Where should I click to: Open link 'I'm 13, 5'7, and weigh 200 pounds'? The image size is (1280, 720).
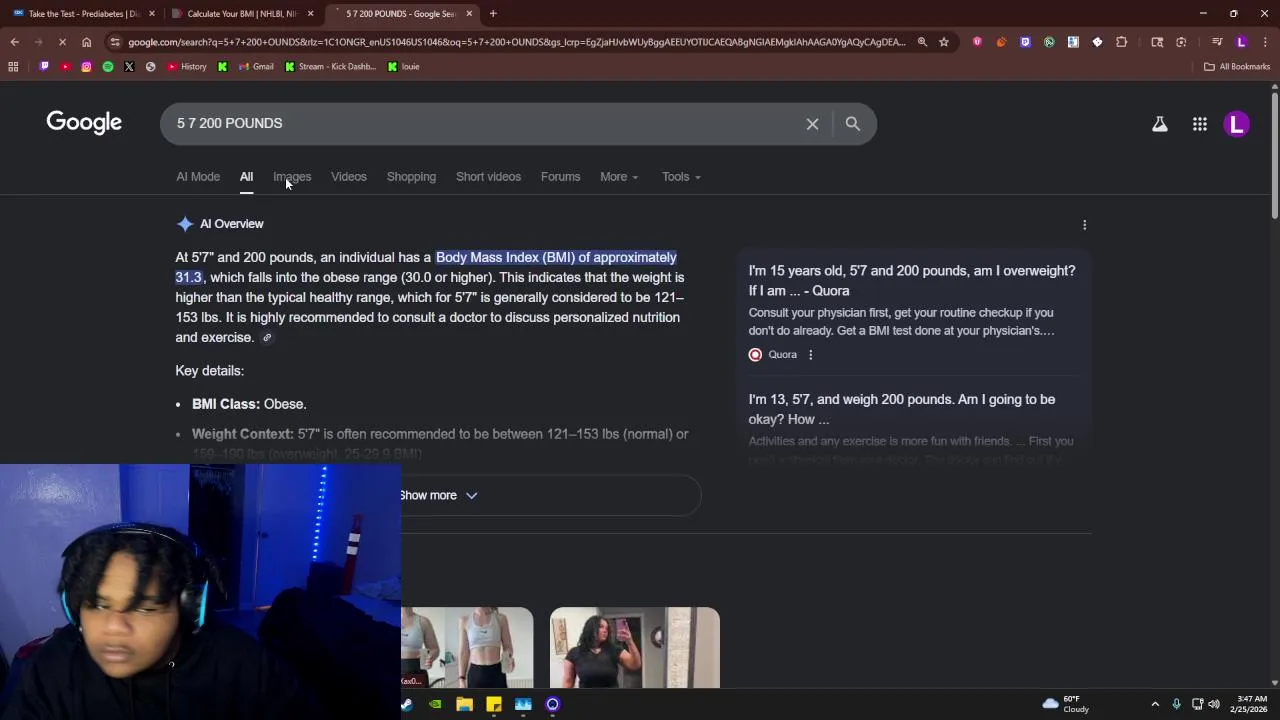(x=902, y=409)
